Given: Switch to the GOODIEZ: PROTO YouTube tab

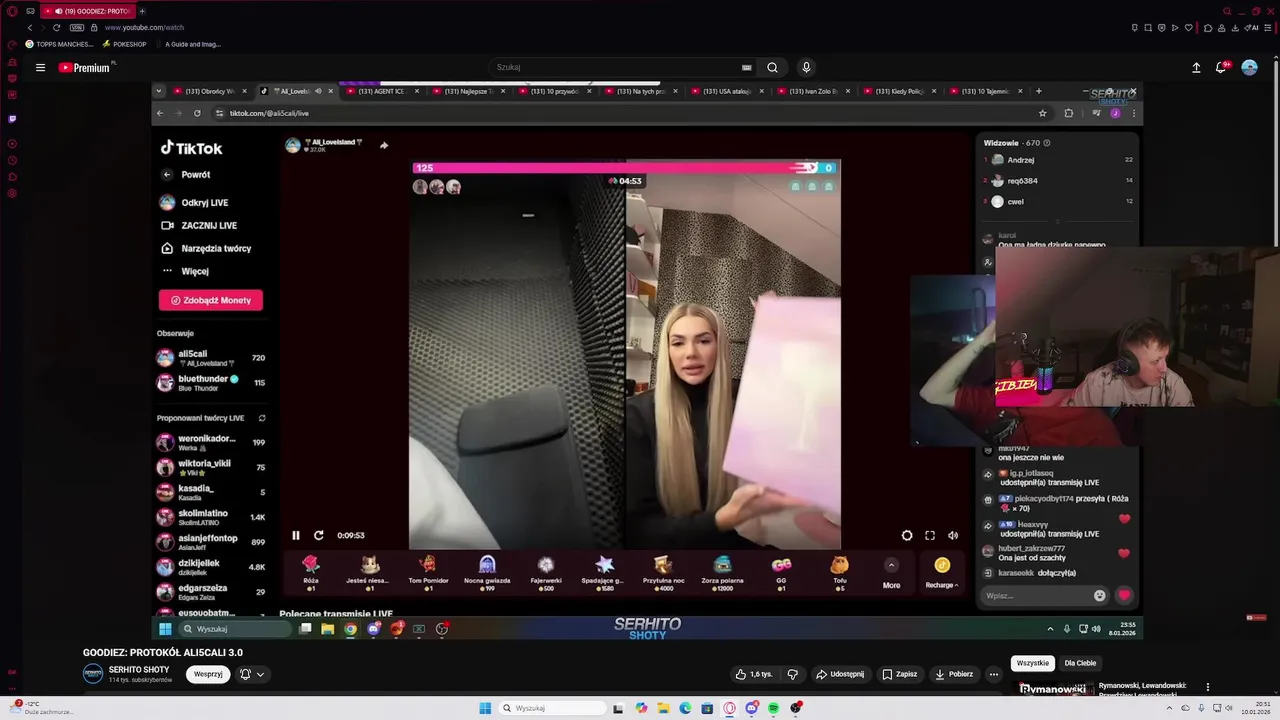Looking at the screenshot, I should [88, 11].
